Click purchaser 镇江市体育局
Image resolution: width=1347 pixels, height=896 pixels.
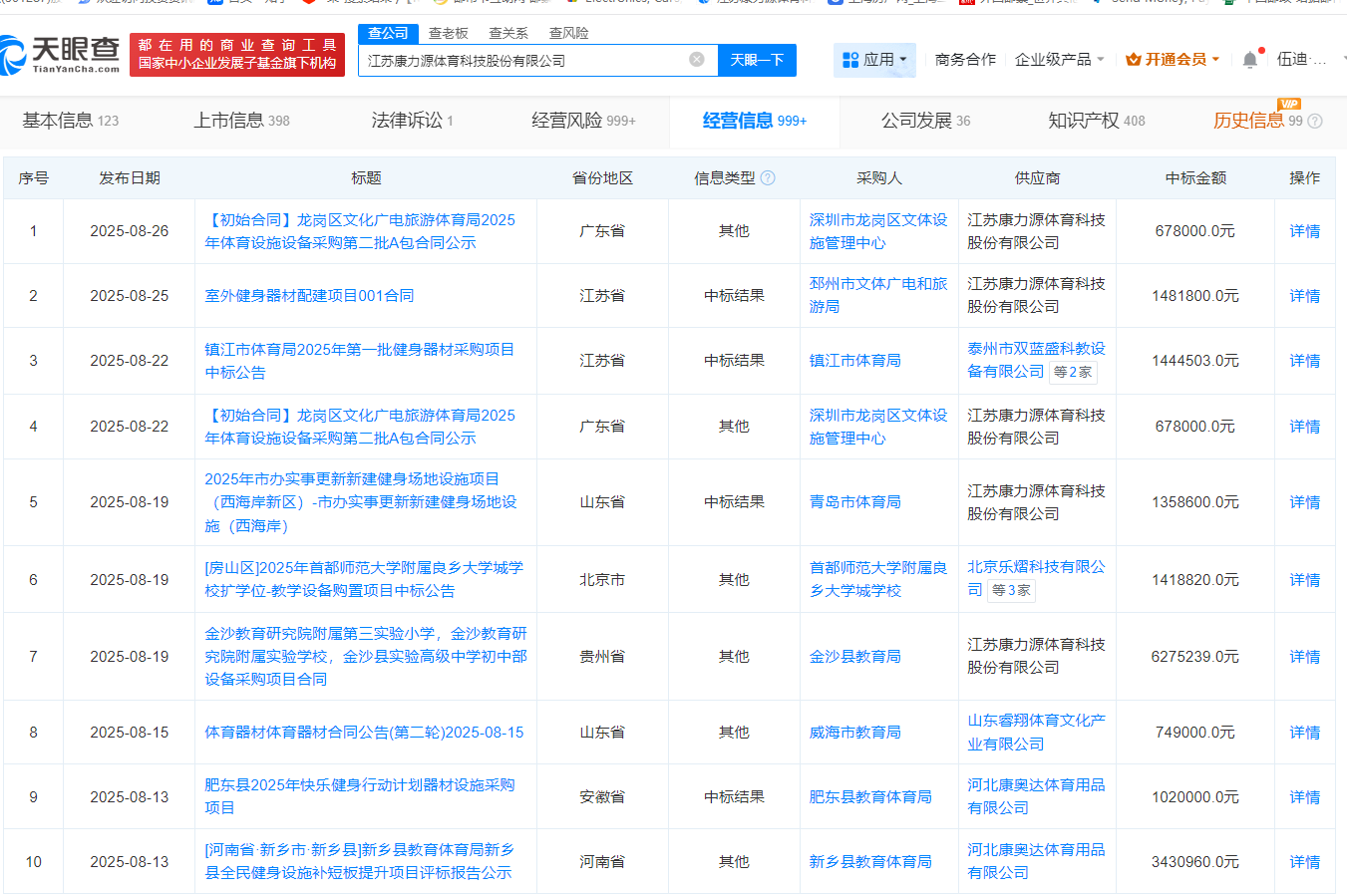[854, 361]
